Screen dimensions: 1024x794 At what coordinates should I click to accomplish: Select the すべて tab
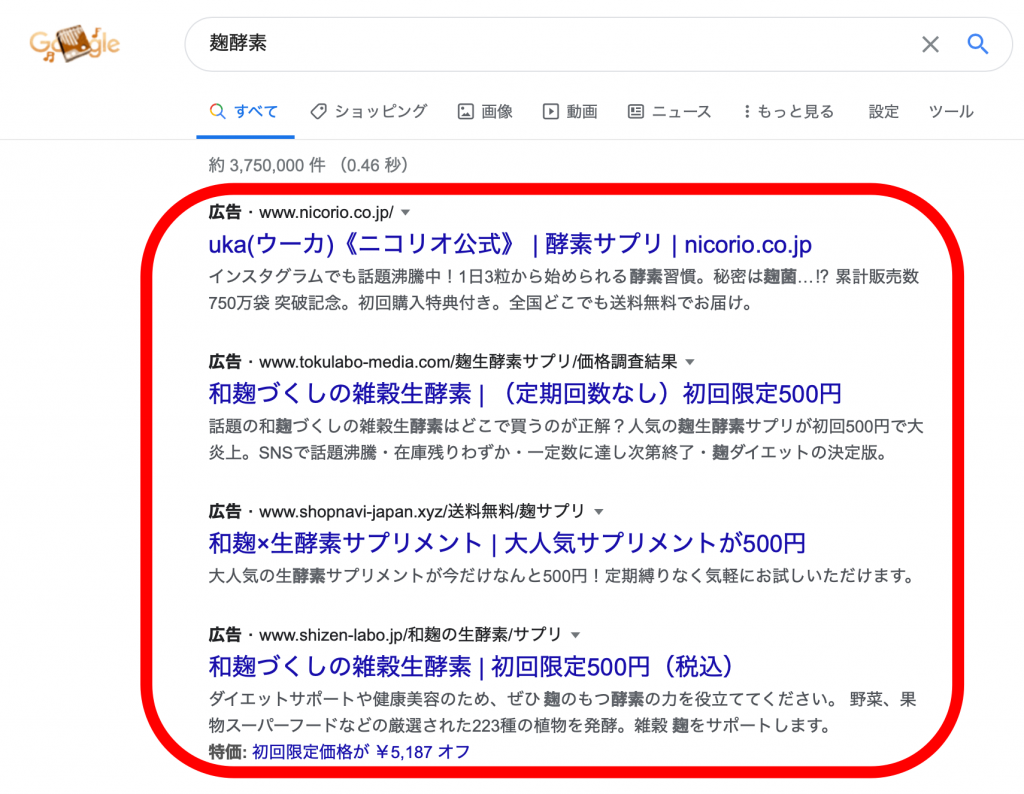[244, 112]
